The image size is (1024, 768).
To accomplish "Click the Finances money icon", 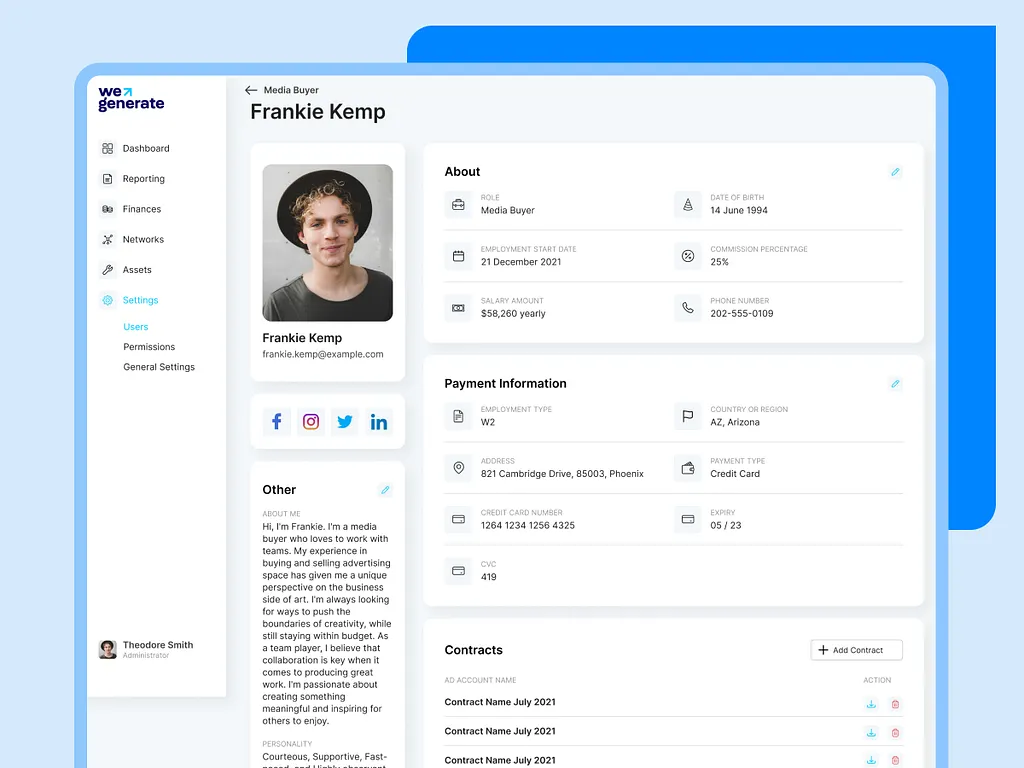I will pyautogui.click(x=108, y=209).
